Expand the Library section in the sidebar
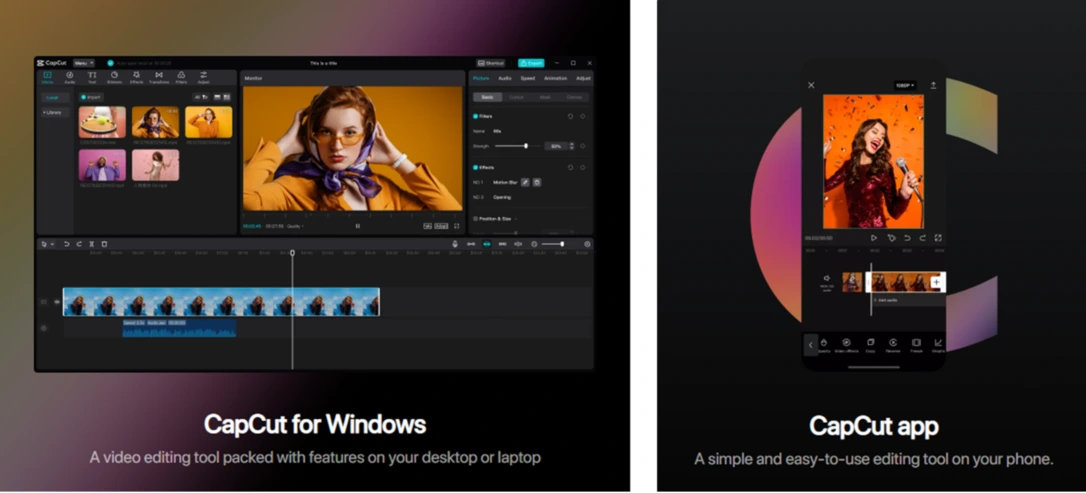 point(54,112)
